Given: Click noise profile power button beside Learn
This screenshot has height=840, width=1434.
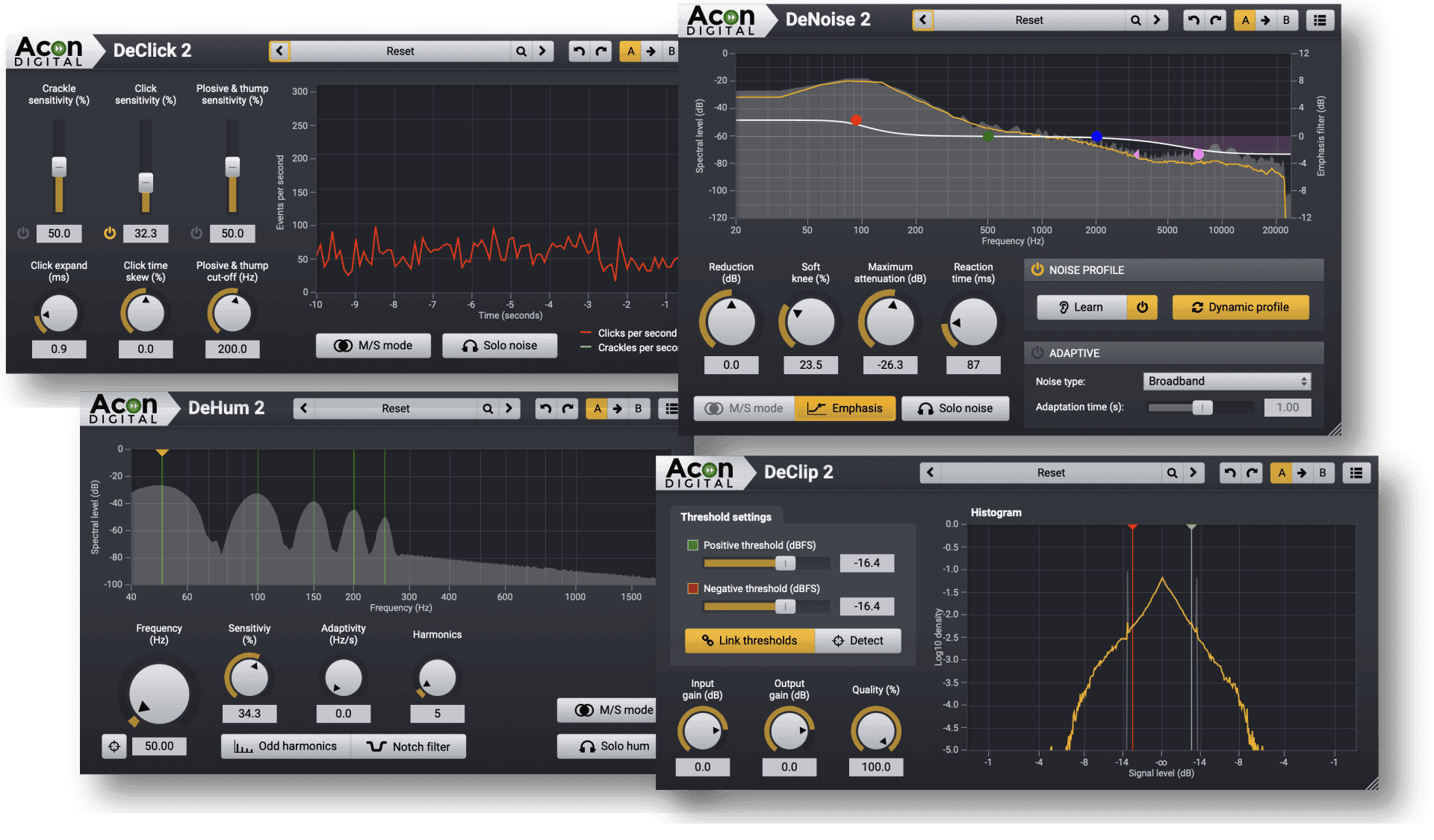Looking at the screenshot, I should [x=1142, y=307].
